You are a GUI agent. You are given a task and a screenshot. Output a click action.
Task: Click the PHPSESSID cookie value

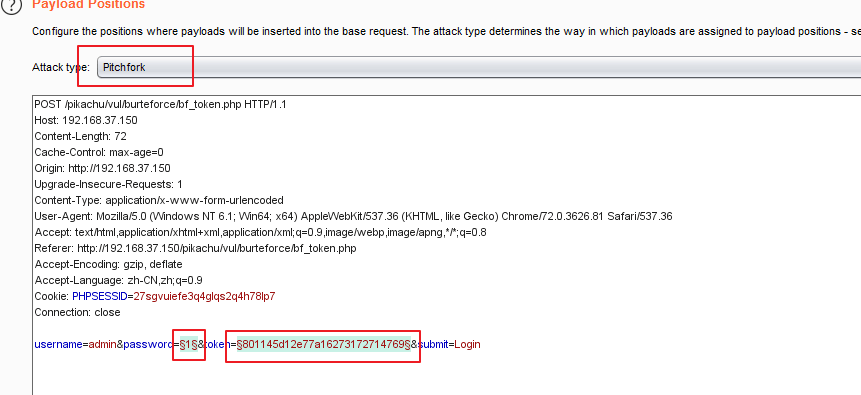pos(204,296)
